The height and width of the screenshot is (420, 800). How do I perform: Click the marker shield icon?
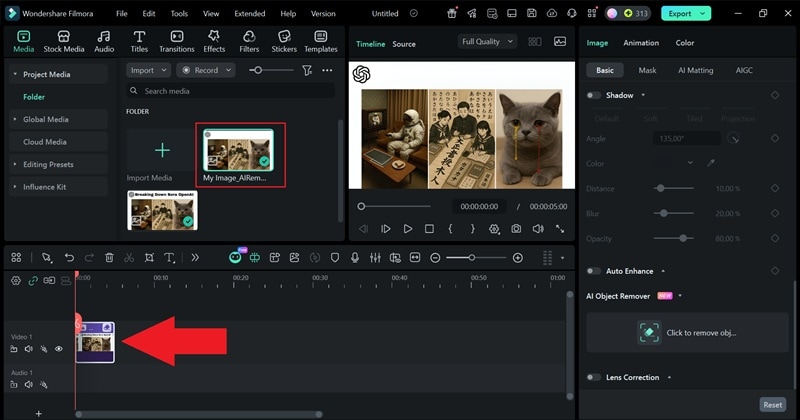pos(335,258)
